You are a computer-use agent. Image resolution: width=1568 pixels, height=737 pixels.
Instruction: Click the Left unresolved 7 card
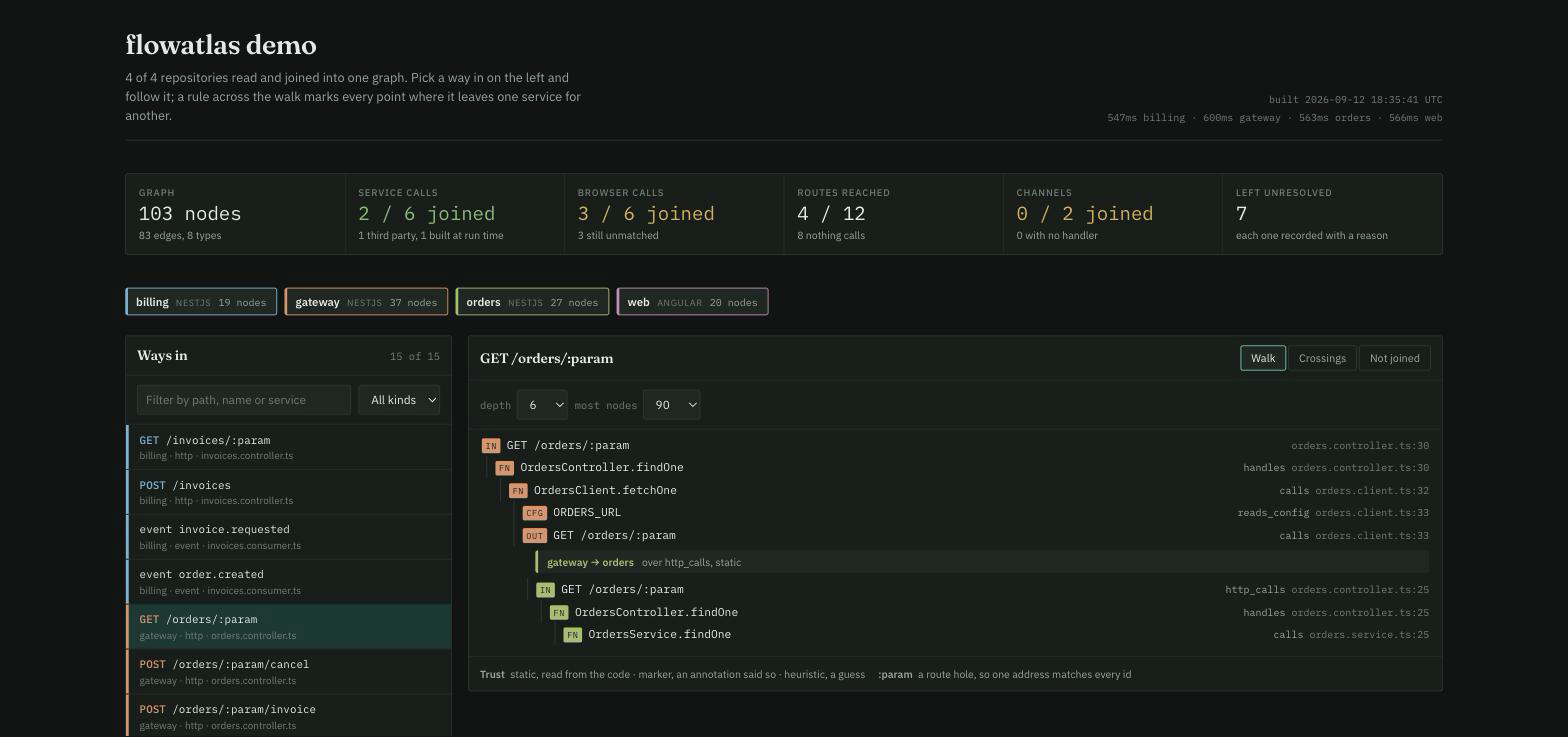coord(1332,214)
